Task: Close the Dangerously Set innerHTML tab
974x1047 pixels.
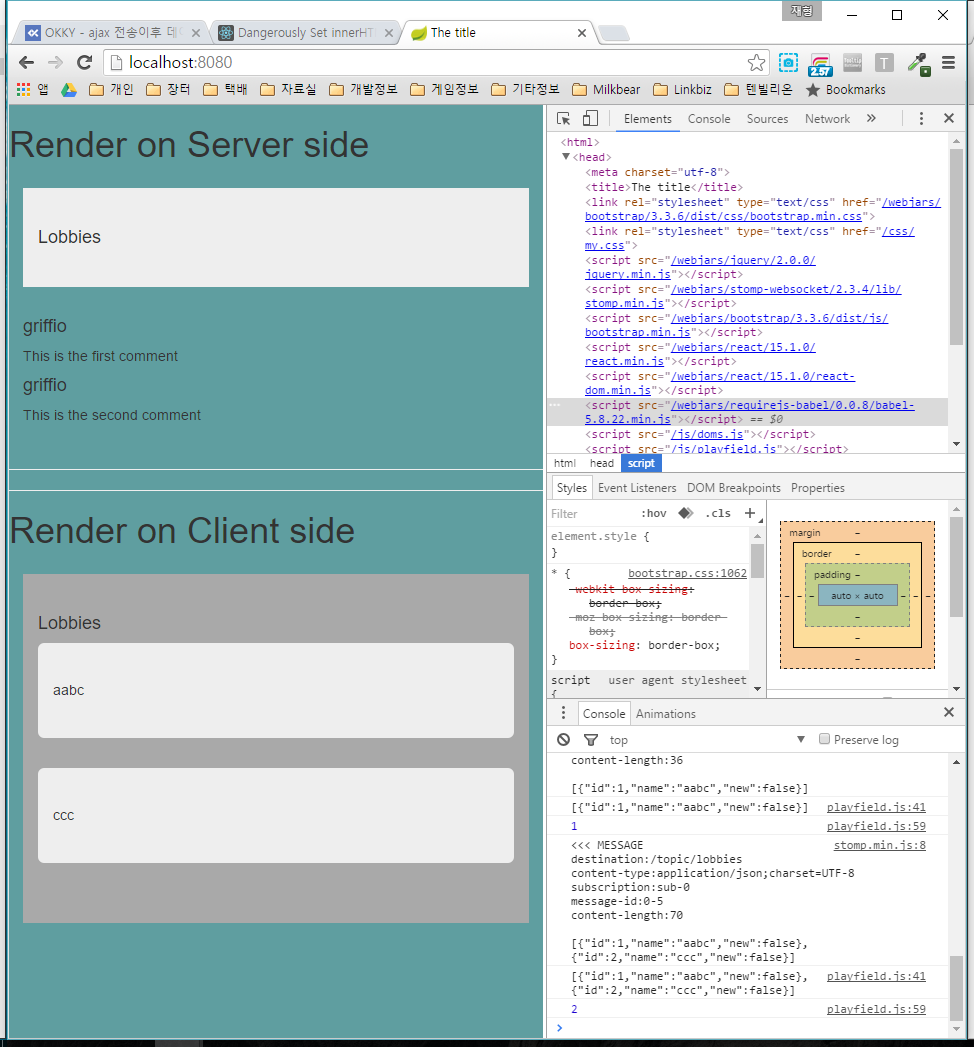Action: [389, 33]
